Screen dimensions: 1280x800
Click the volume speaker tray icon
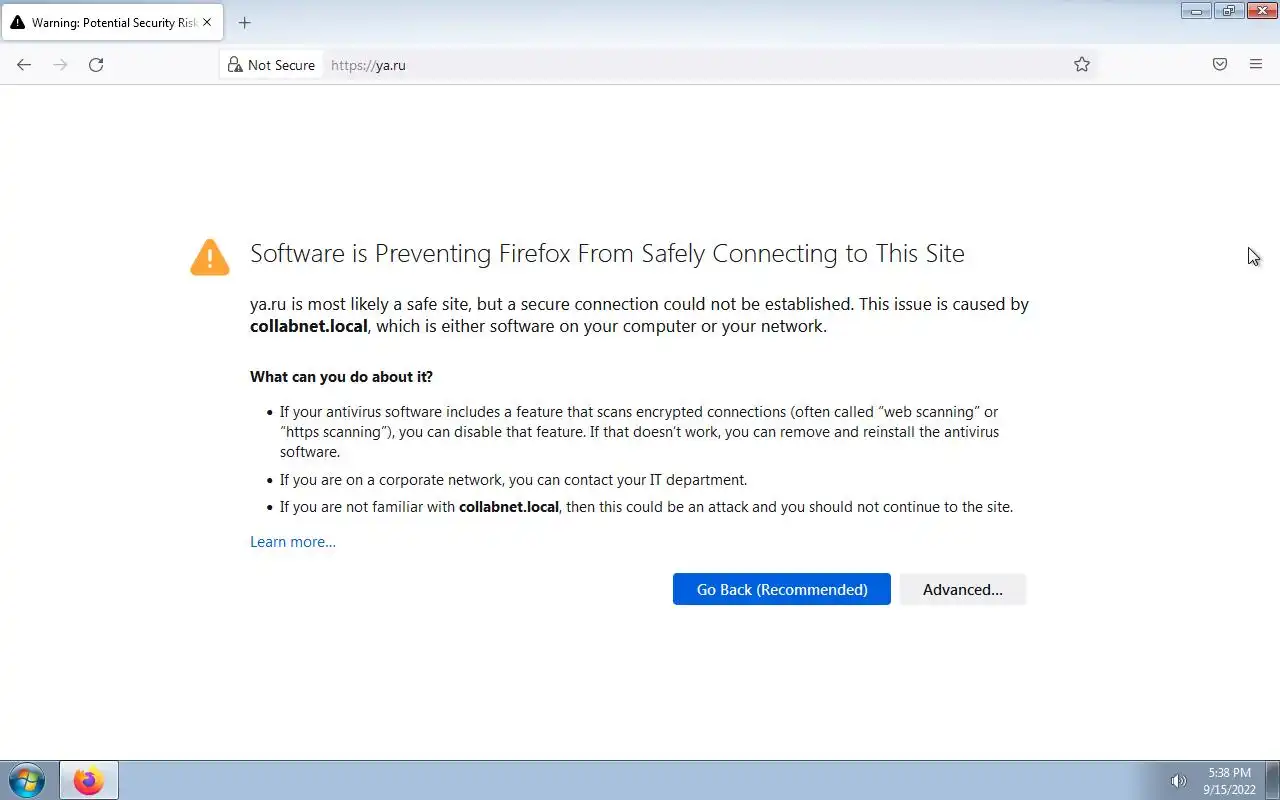[1178, 781]
